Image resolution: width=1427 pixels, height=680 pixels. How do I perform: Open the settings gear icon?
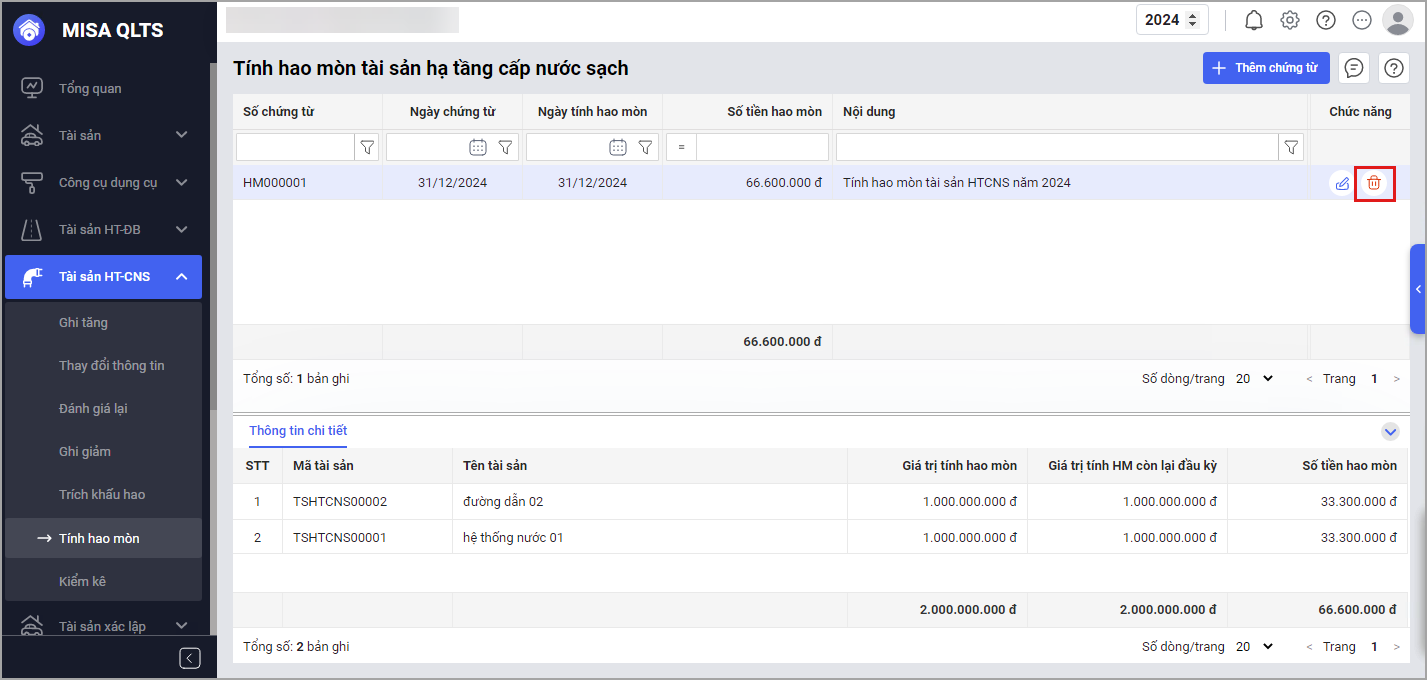point(1290,20)
